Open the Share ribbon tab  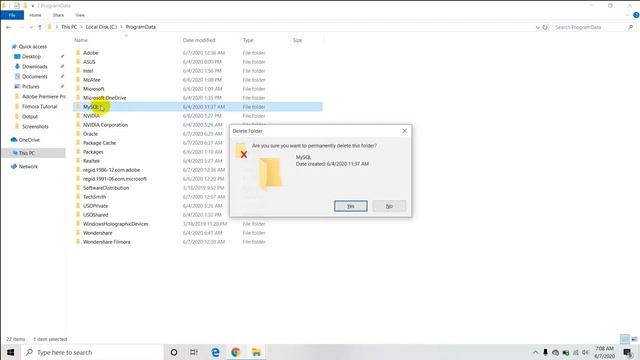click(58, 15)
